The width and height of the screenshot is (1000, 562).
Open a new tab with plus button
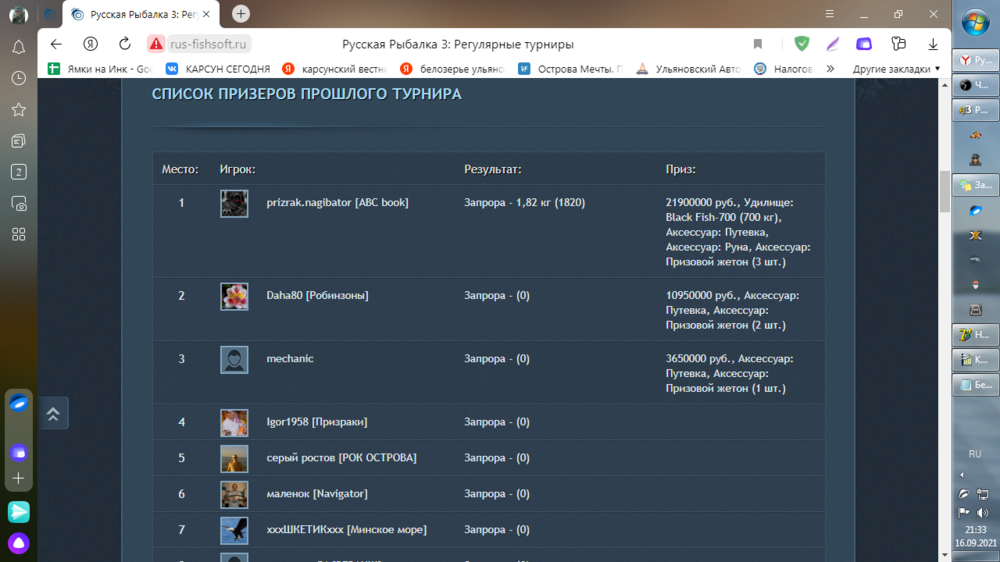pyautogui.click(x=240, y=14)
